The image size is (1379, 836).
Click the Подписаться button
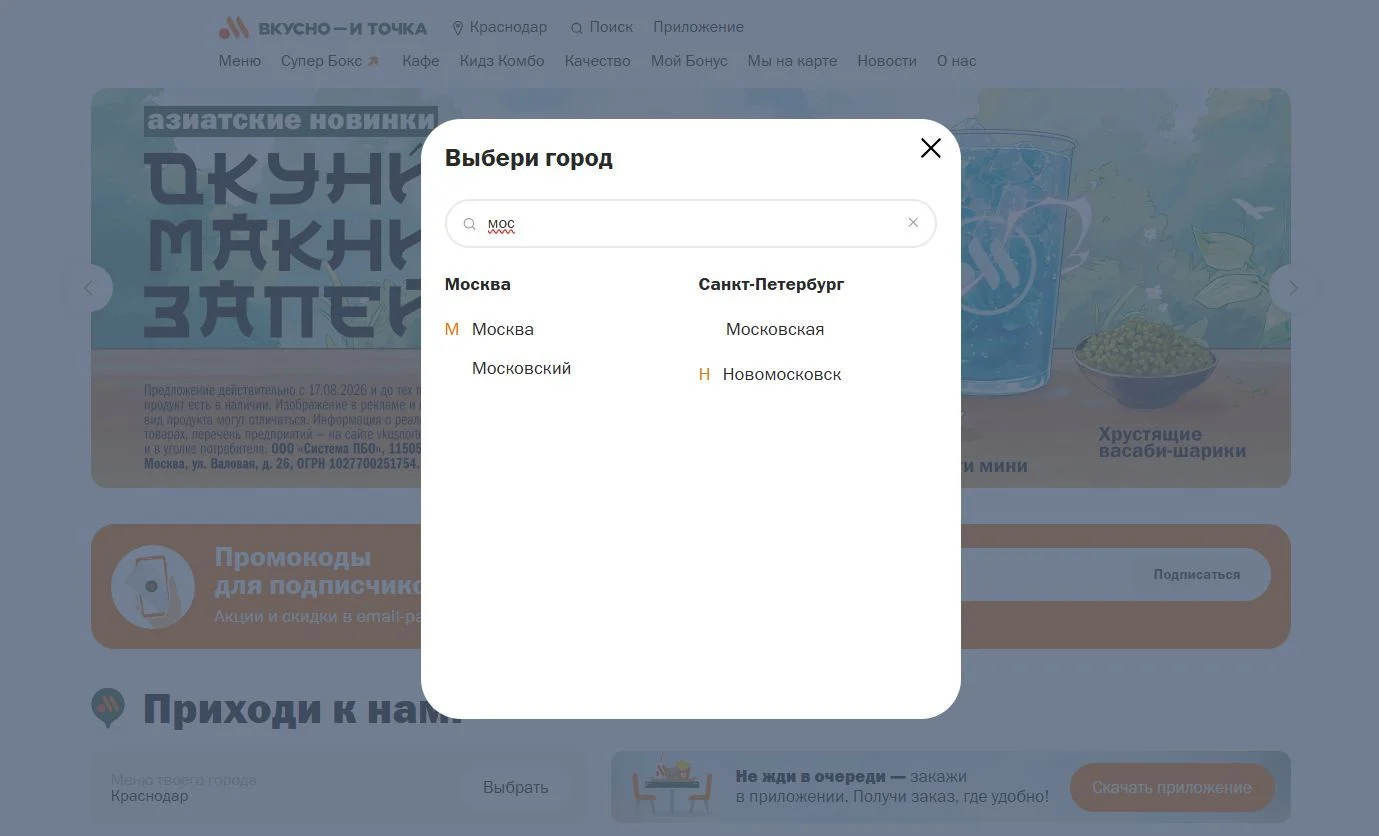(1196, 574)
